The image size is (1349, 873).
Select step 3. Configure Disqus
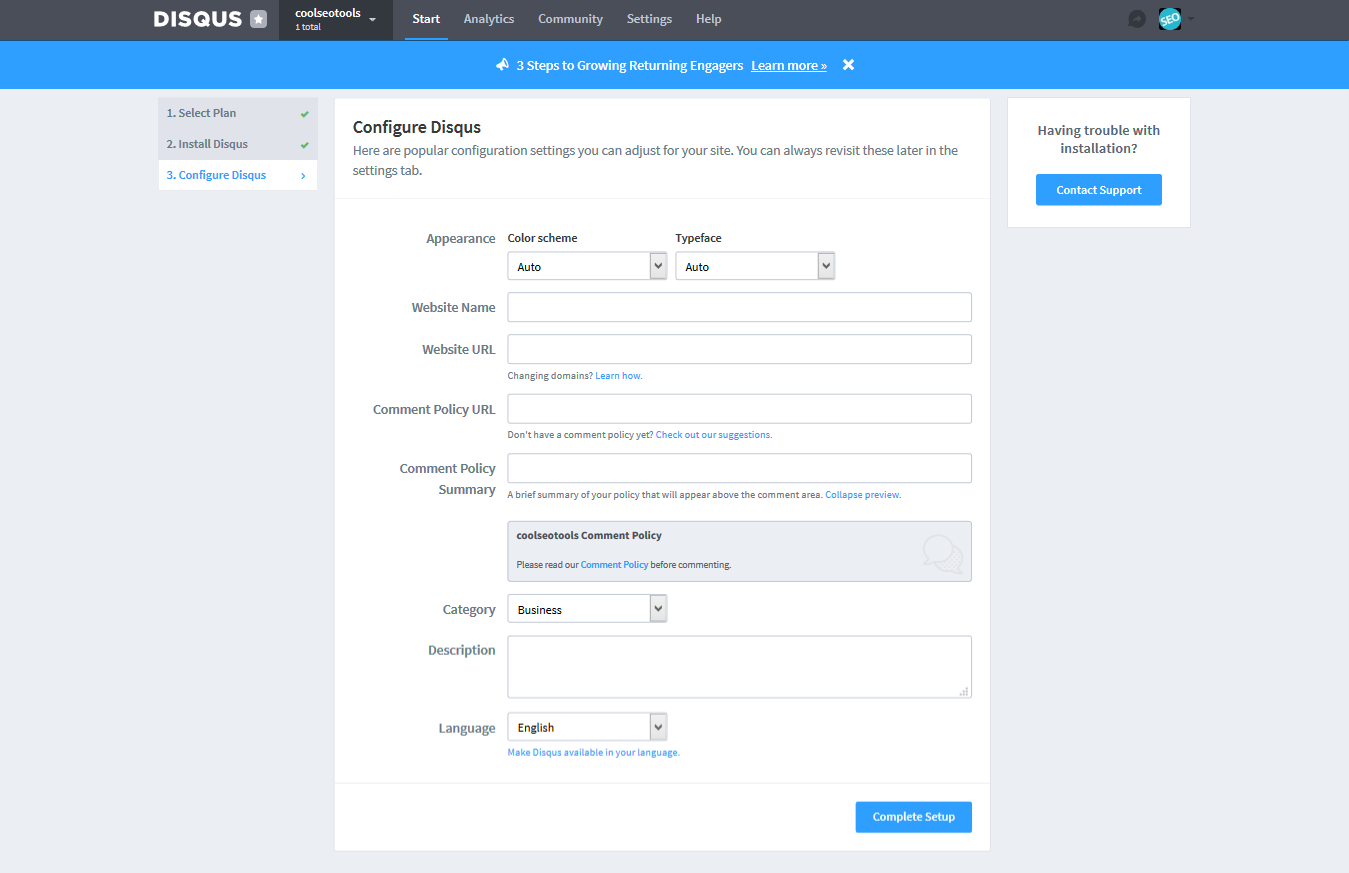238,175
